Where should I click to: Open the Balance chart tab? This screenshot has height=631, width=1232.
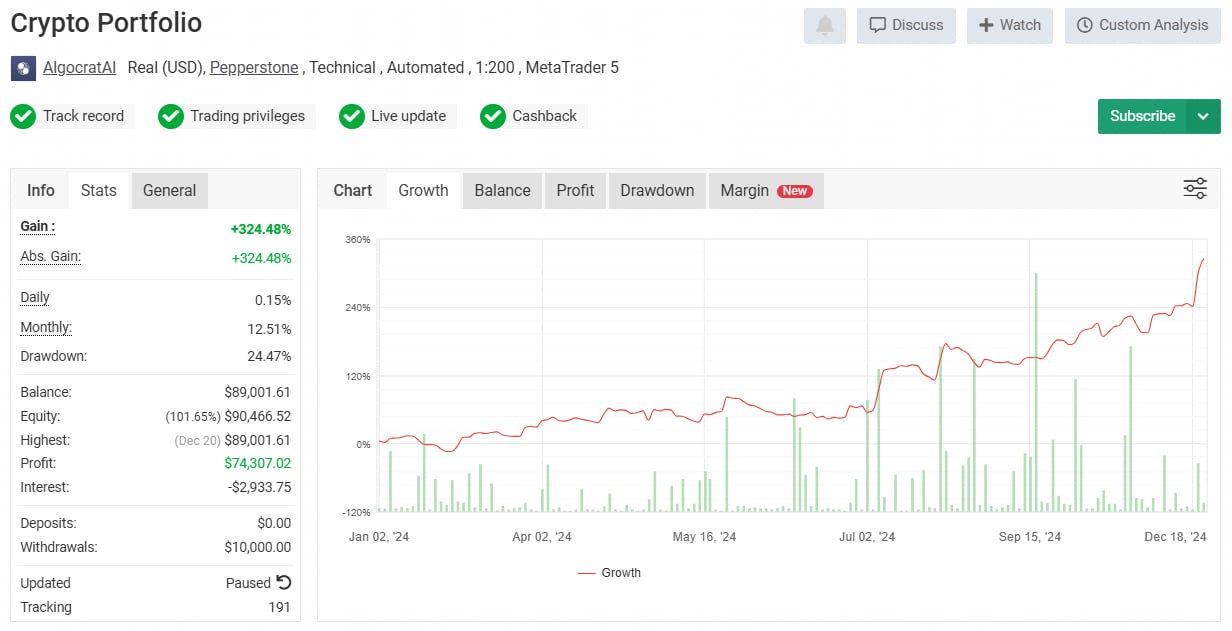502,190
